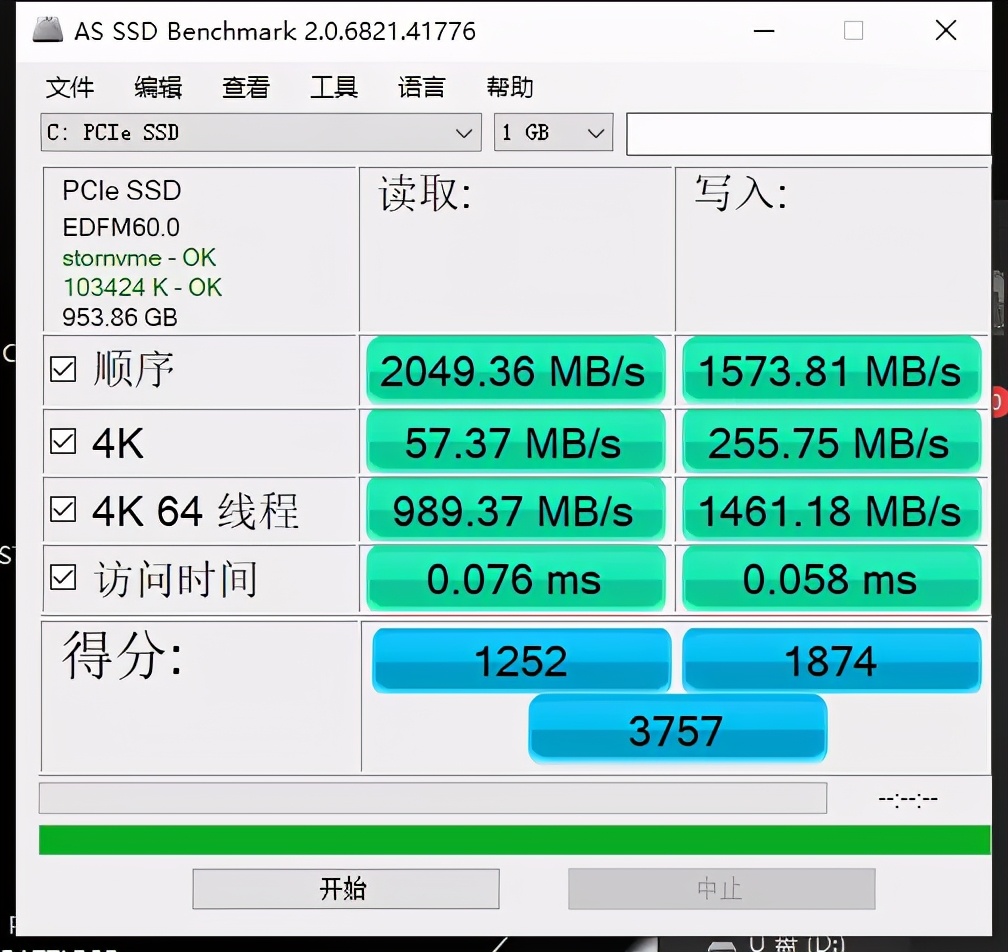Uncheck the 顺序 sequential test checkbox
The image size is (1008, 952).
click(x=62, y=368)
